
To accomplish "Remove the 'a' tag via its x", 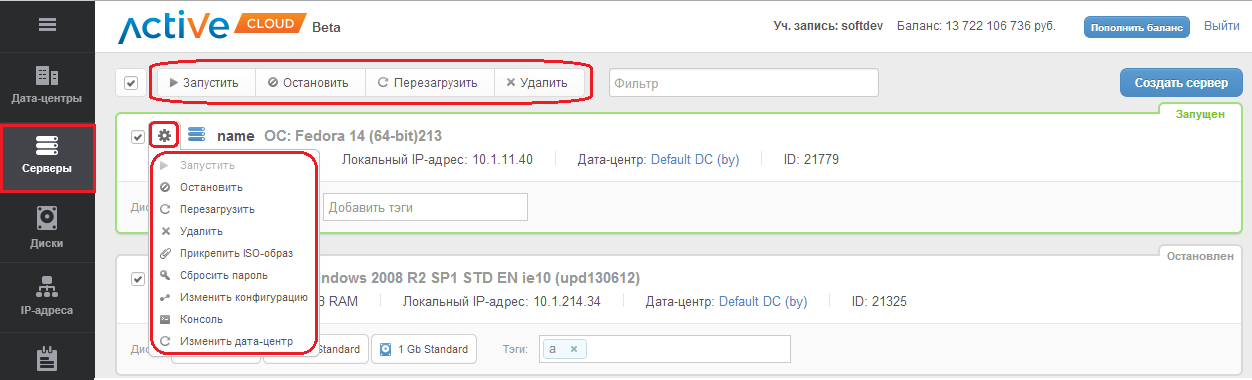I will pyautogui.click(x=574, y=349).
